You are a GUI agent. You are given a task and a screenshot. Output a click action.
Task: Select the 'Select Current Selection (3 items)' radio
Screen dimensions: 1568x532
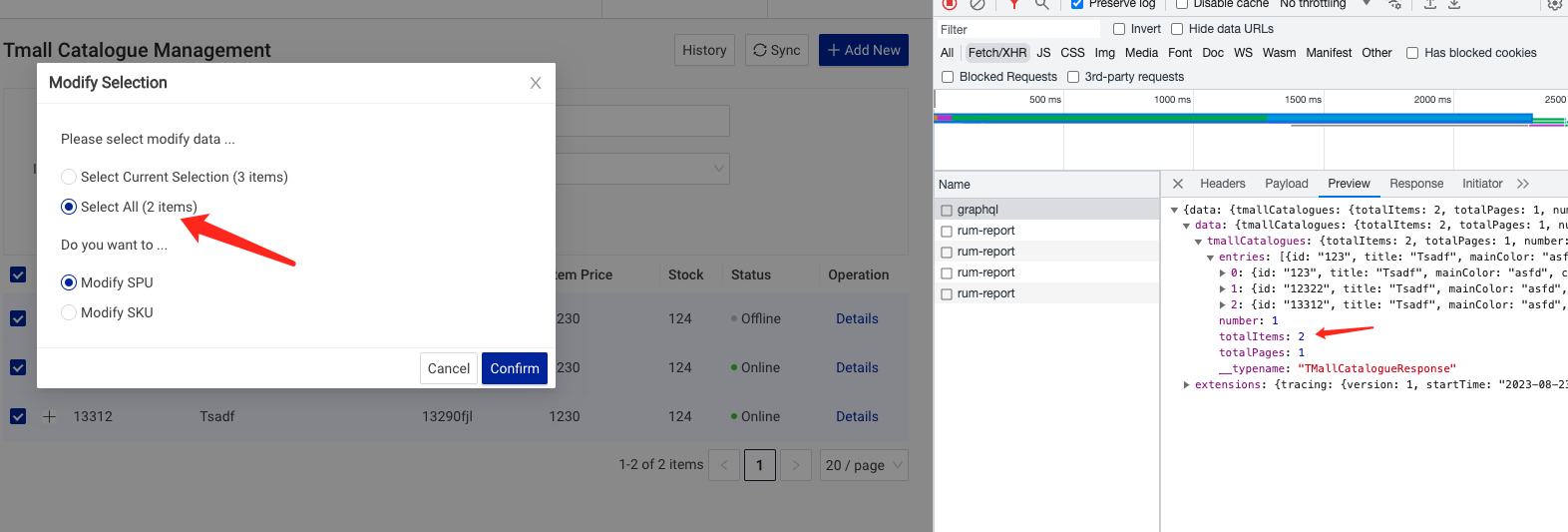pyautogui.click(x=69, y=177)
